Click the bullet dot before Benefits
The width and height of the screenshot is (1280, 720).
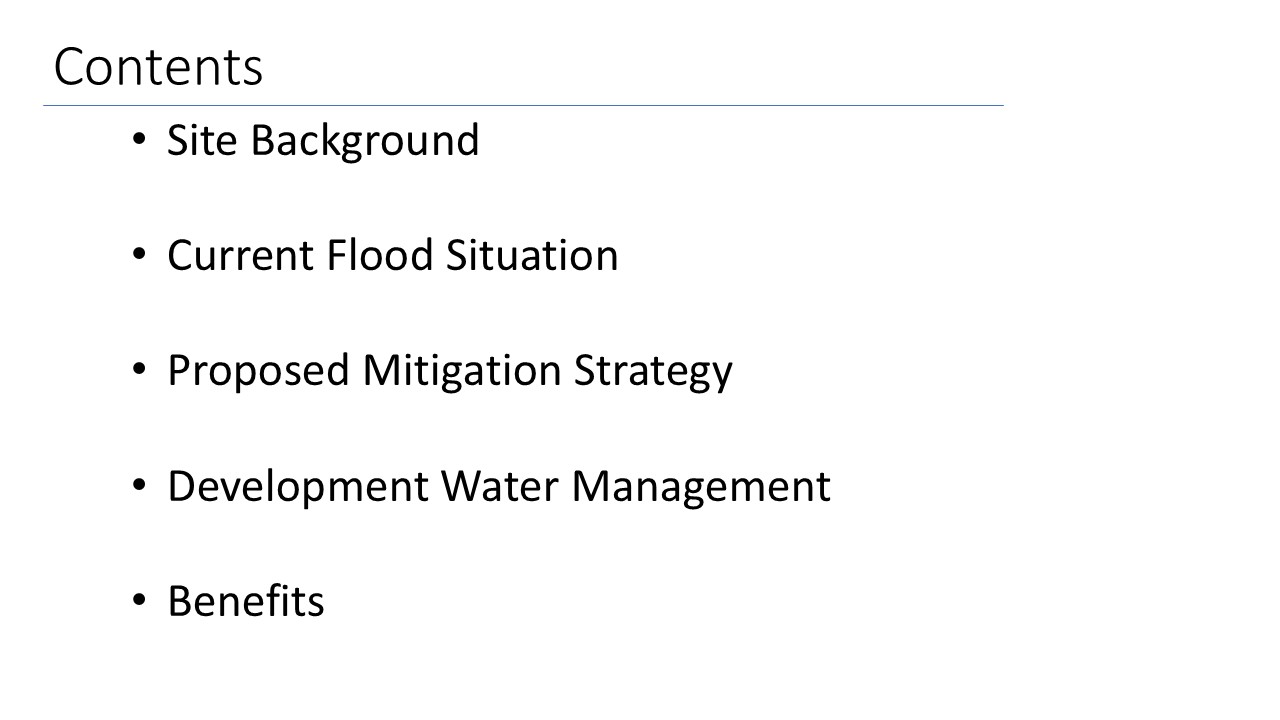click(x=139, y=602)
